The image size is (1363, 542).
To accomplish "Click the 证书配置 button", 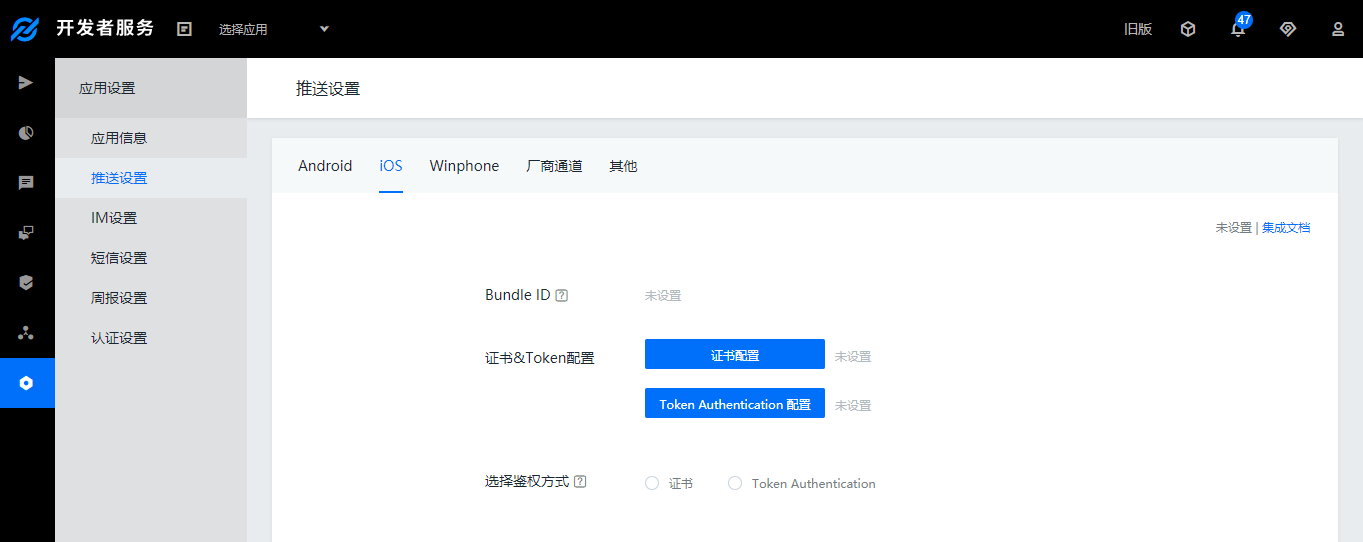I will point(735,354).
